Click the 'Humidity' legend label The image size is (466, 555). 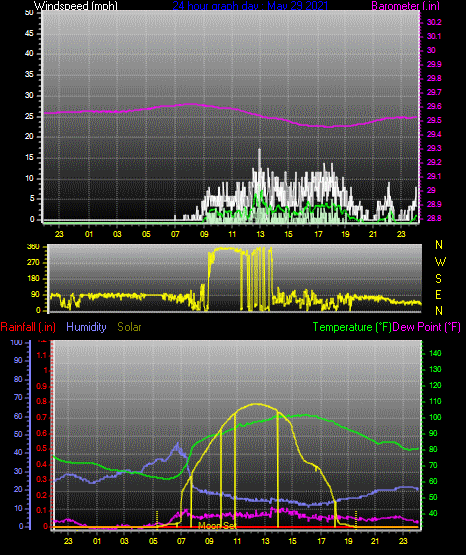86,327
